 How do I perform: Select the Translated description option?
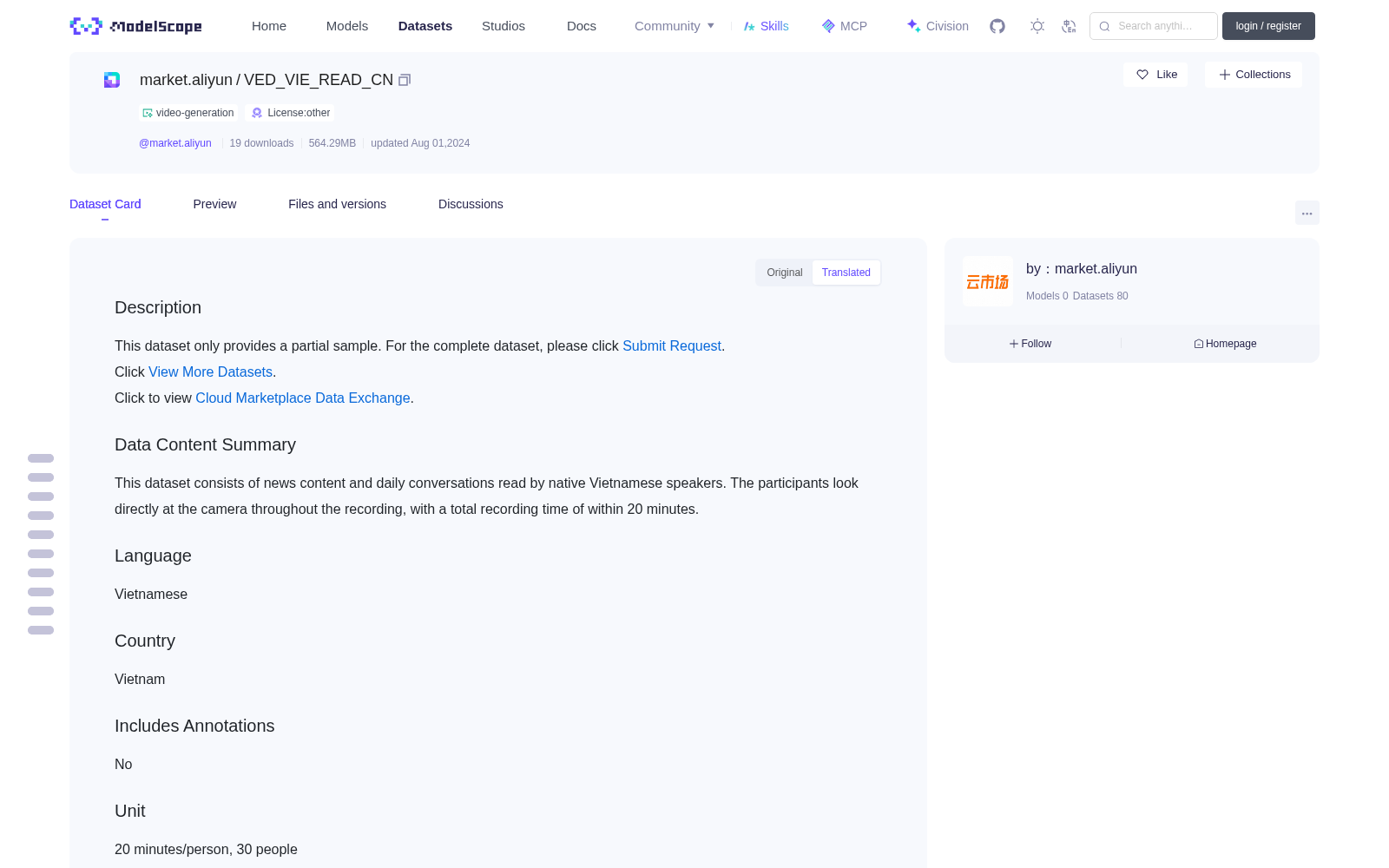coord(846,273)
